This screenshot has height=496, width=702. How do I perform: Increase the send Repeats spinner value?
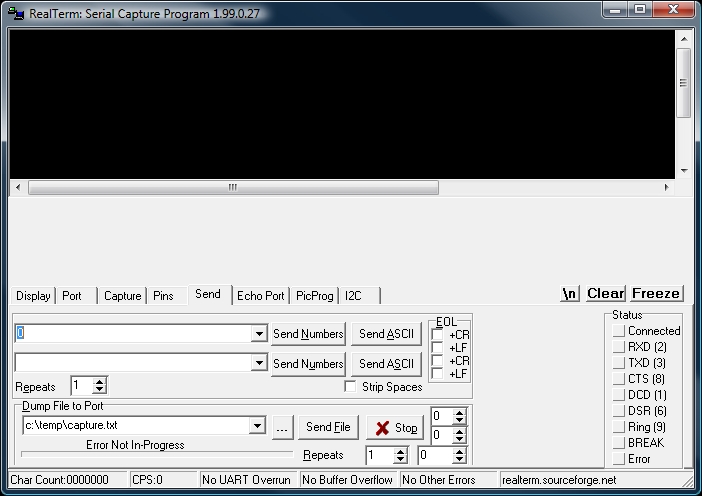tap(99, 382)
